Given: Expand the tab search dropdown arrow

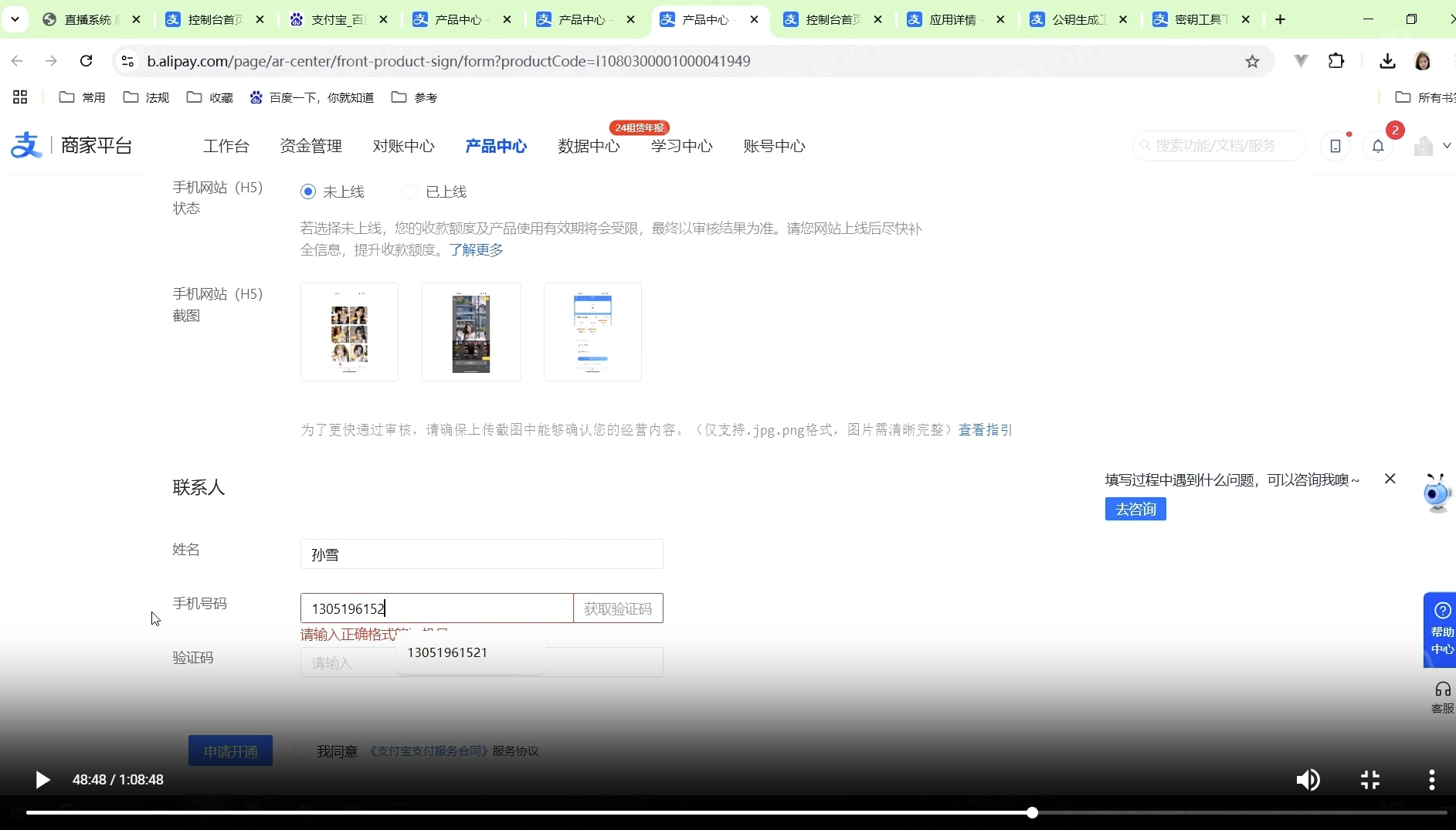Looking at the screenshot, I should (x=14, y=19).
